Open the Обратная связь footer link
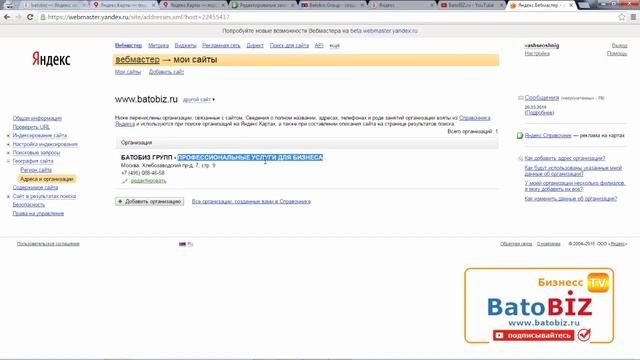Image resolution: width=640 pixels, height=360 pixels. (x=516, y=244)
